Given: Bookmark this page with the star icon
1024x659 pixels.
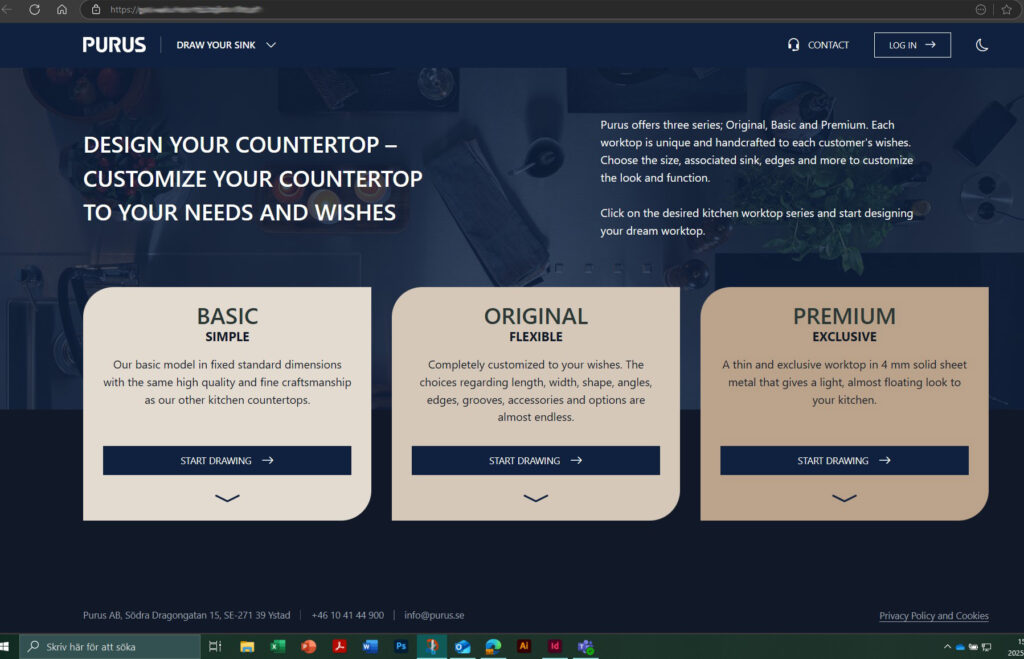Looking at the screenshot, I should point(1007,9).
